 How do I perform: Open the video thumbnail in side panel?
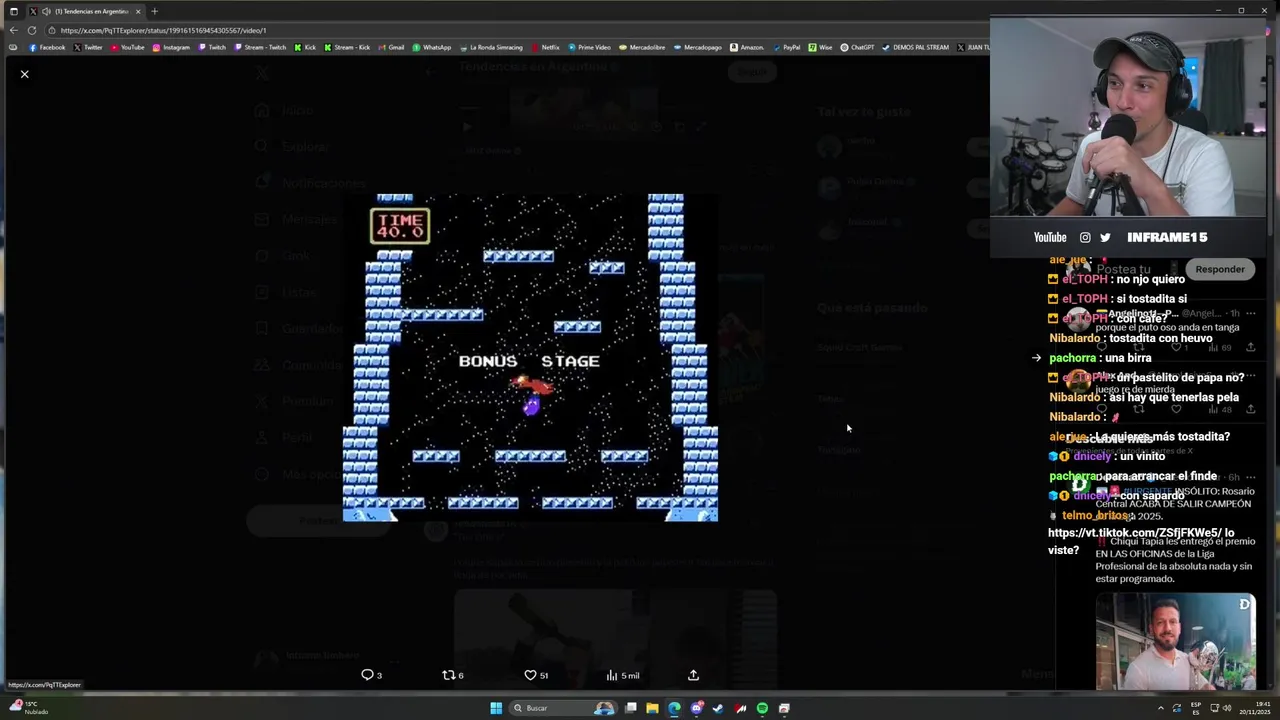click(x=1176, y=641)
